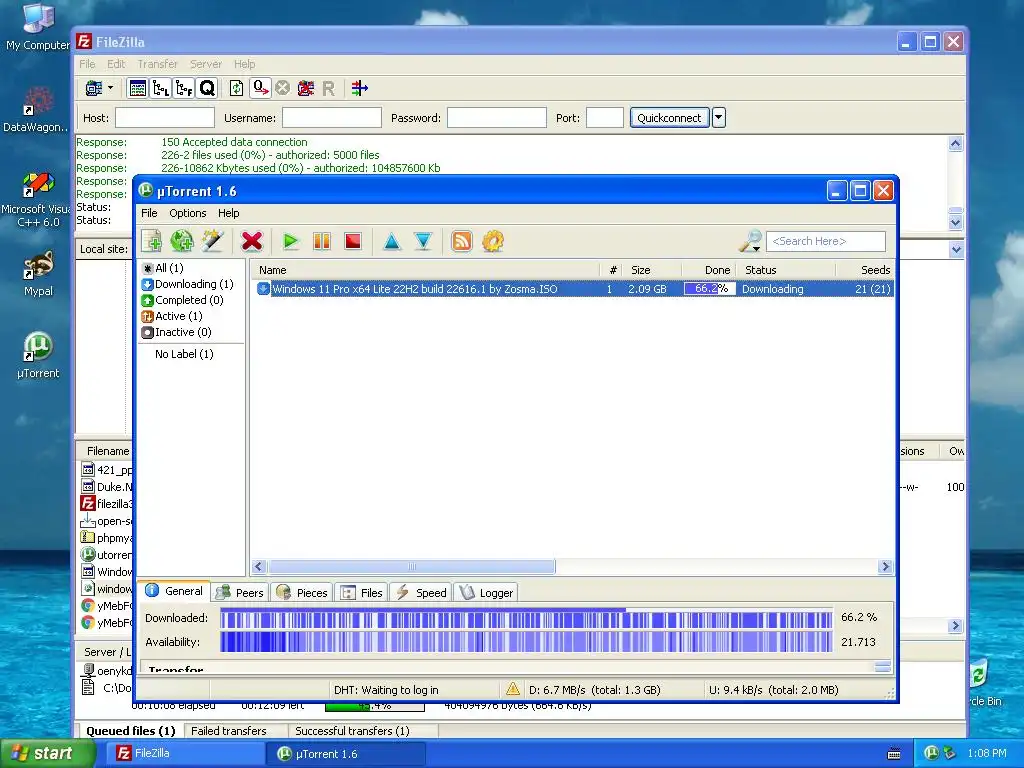Screen dimensions: 1024x768
Task: Select the Inactive (0) category
Action: (176, 332)
